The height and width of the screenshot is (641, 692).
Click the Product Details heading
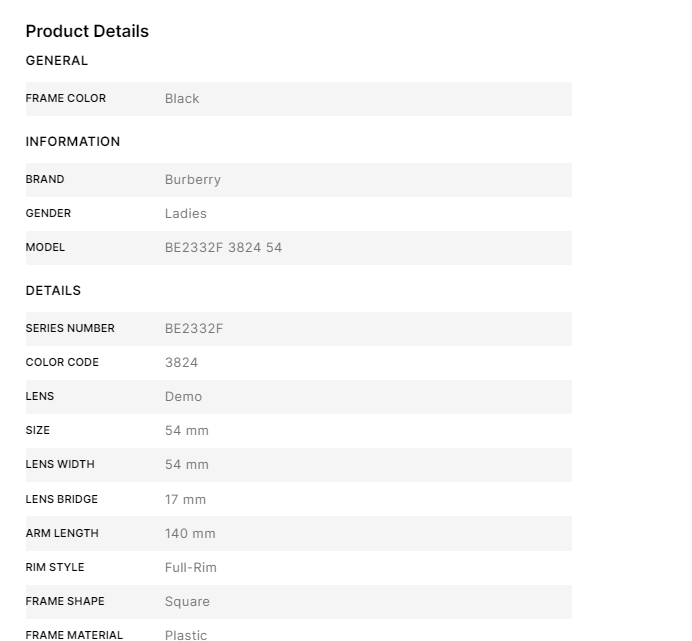(87, 31)
